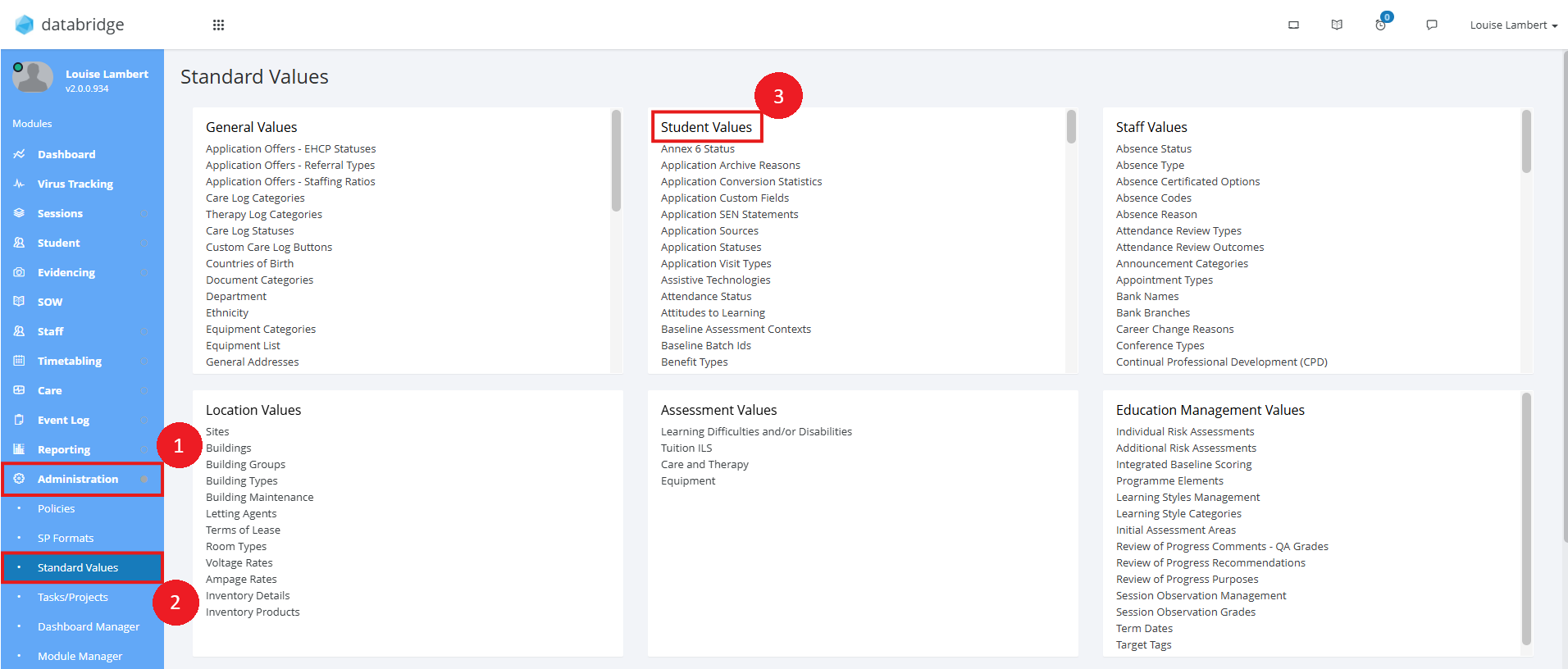Open Learning Styles Management link
Viewport: 1568px width, 669px height.
click(x=1188, y=497)
